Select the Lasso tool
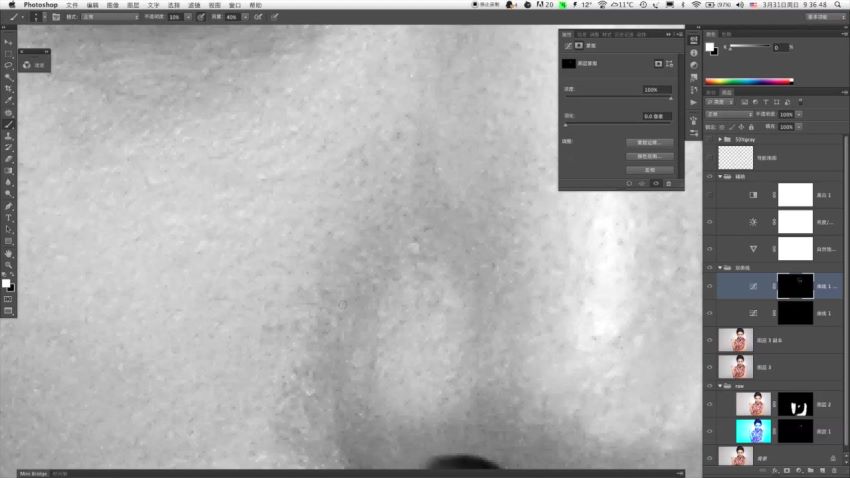This screenshot has height=478, width=850. [x=8, y=65]
